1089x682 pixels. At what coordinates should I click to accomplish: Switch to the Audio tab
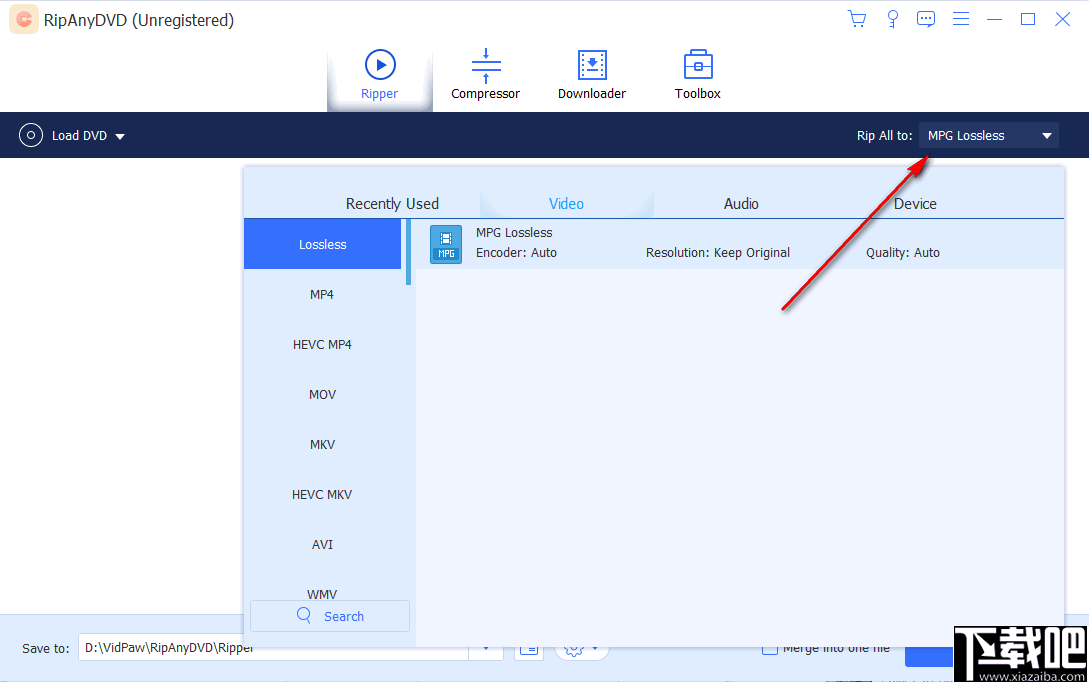point(741,203)
